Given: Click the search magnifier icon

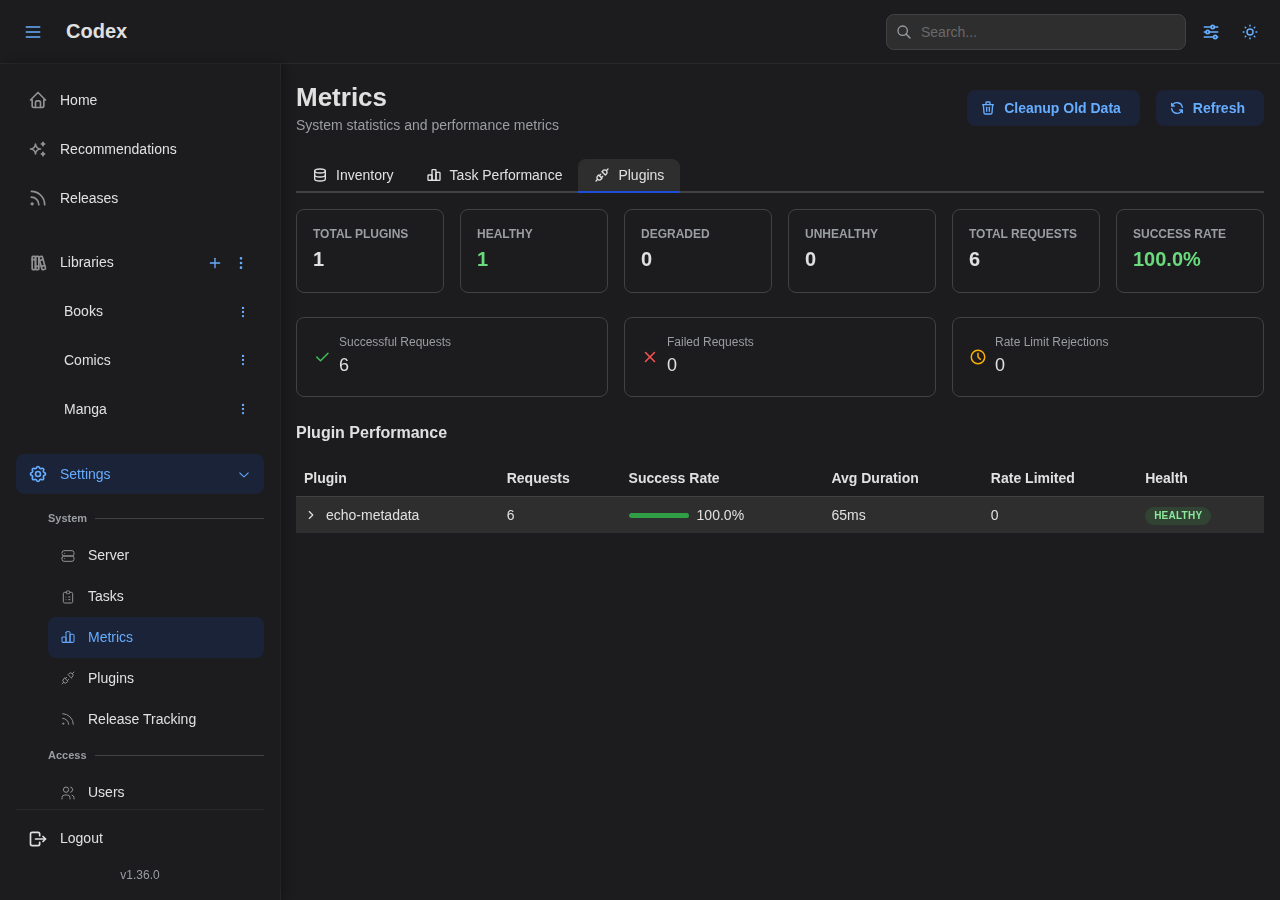Looking at the screenshot, I should tap(904, 32).
